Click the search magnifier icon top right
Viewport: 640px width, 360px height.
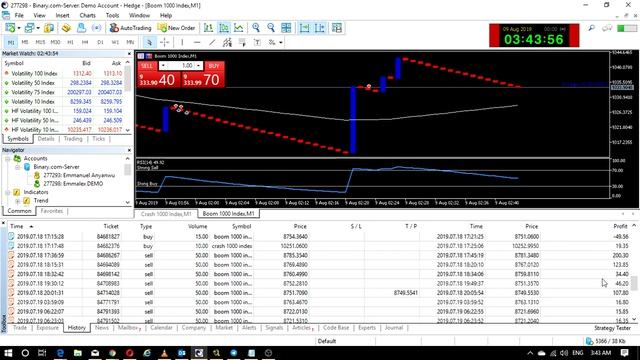click(x=591, y=28)
